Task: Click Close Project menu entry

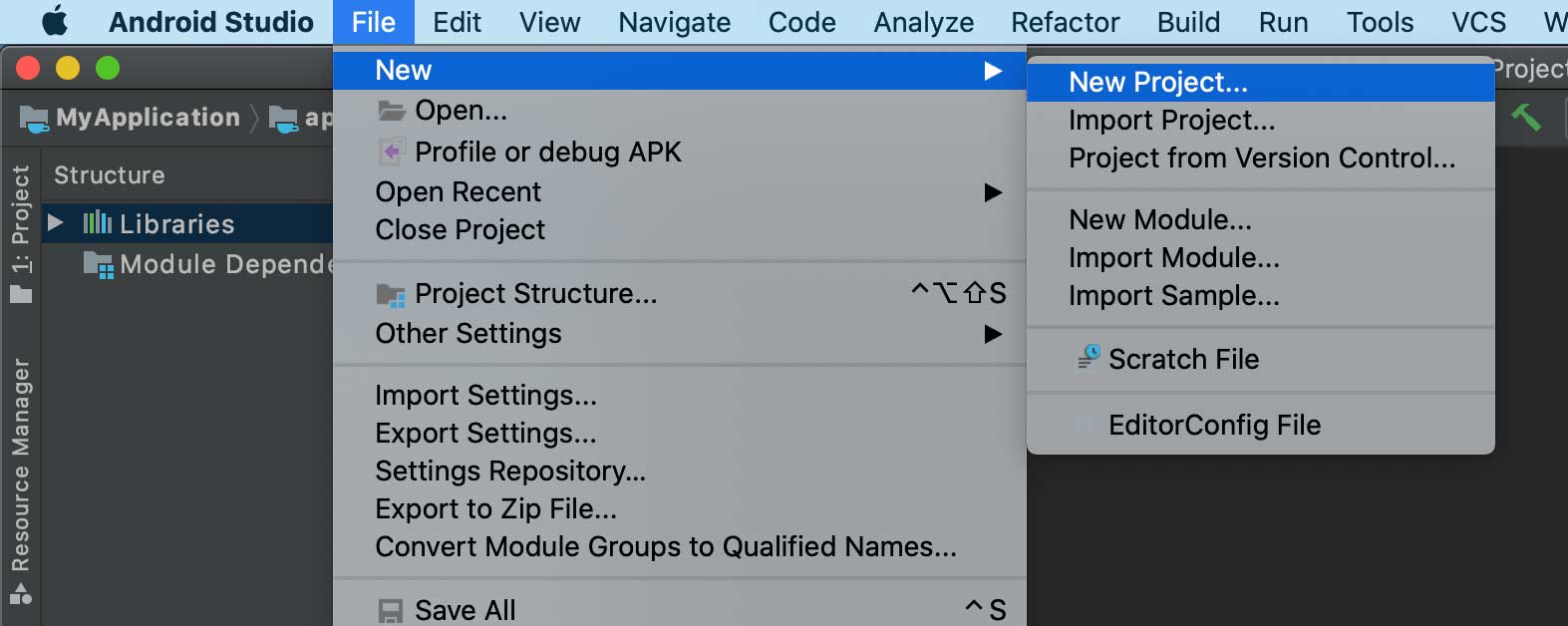Action: [x=460, y=230]
